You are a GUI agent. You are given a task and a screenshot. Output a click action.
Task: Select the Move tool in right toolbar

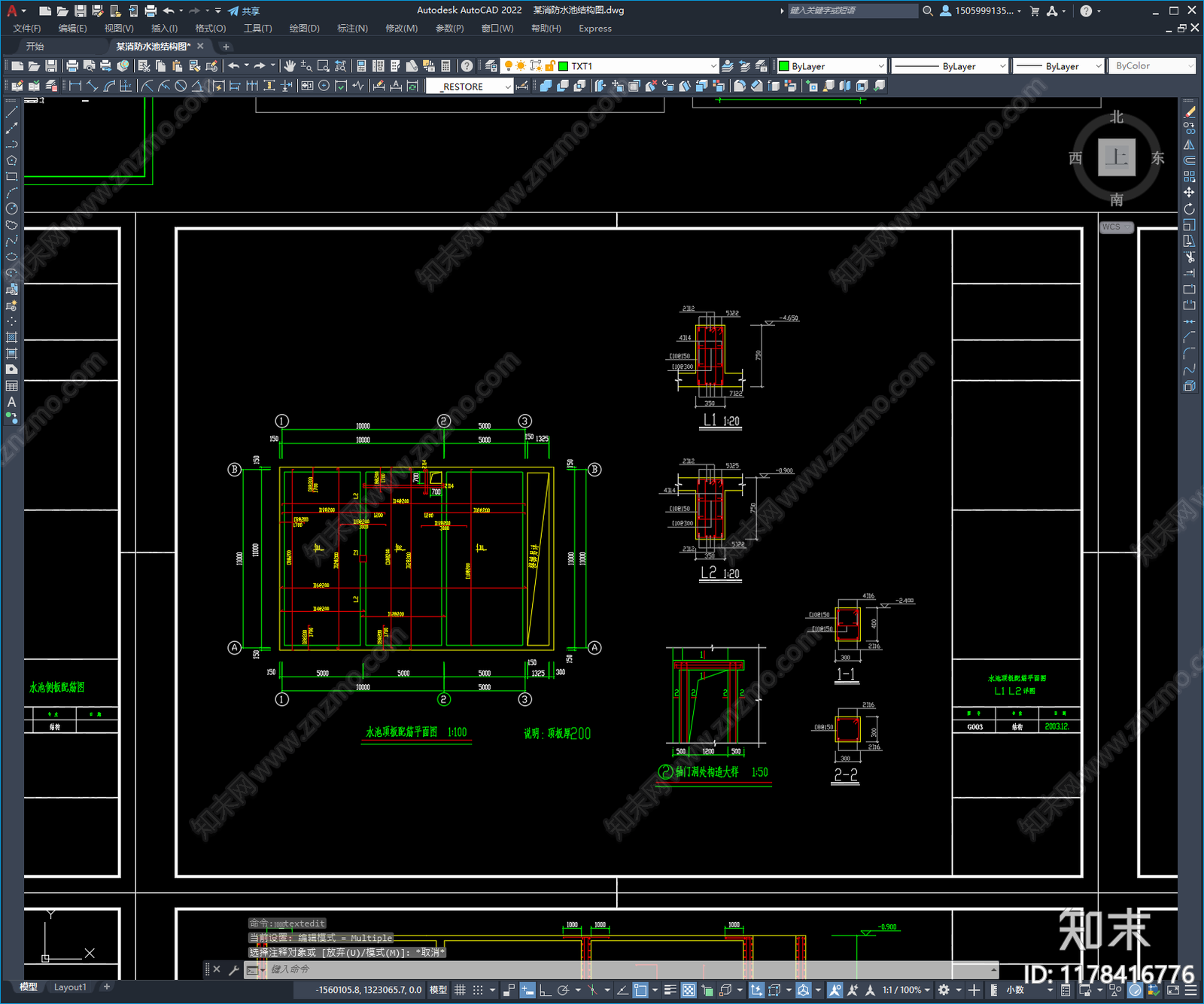click(1189, 193)
